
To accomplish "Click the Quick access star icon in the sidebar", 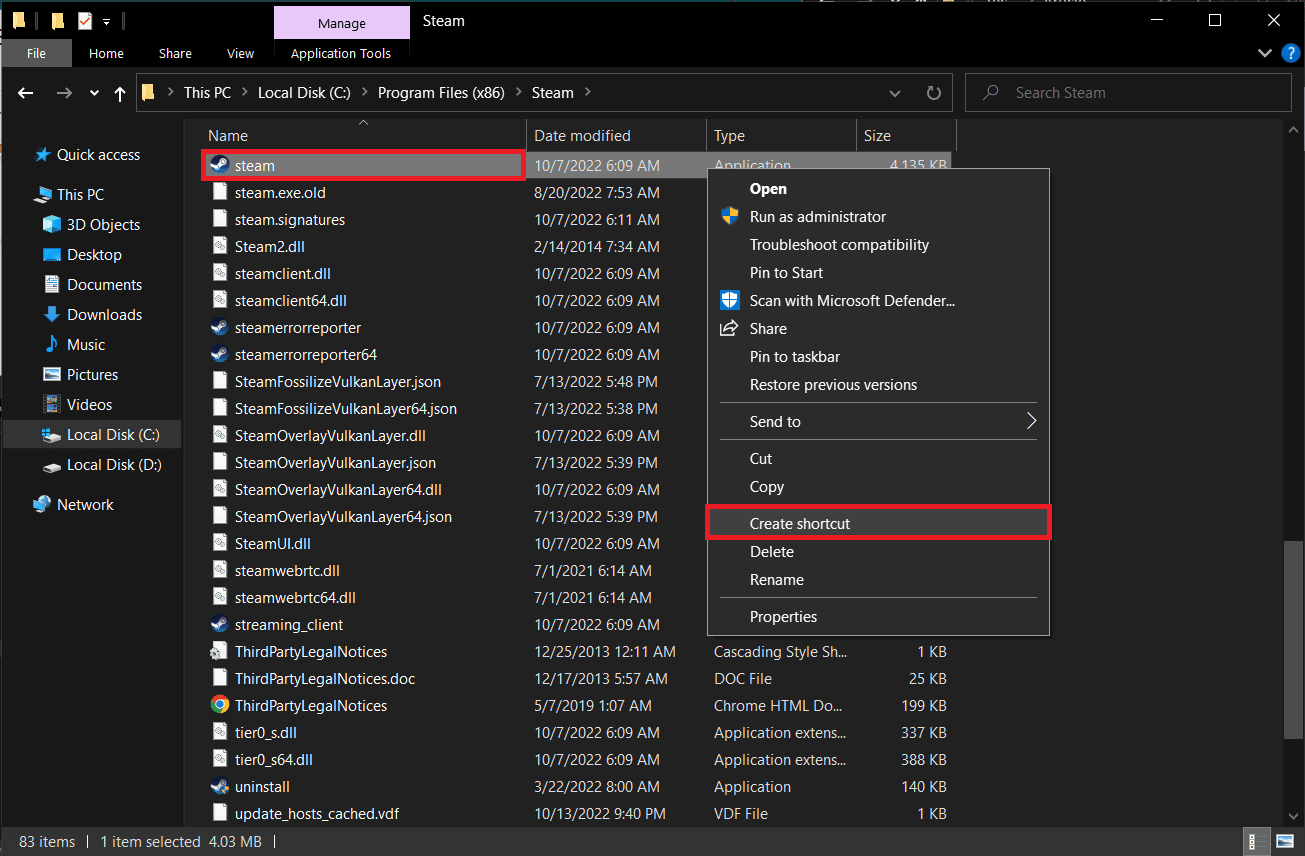I will (x=42, y=154).
